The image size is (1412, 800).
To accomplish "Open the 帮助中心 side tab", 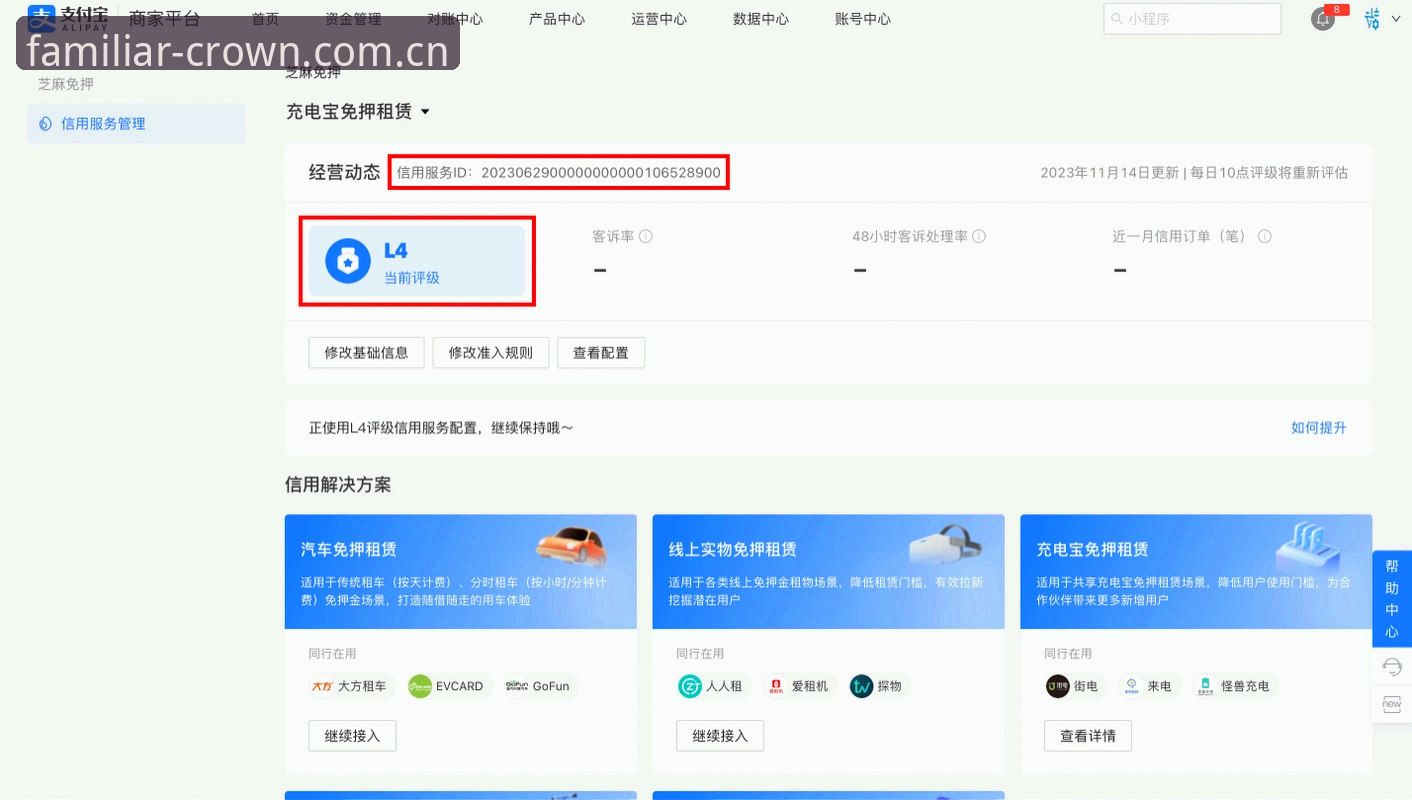I will 1392,598.
